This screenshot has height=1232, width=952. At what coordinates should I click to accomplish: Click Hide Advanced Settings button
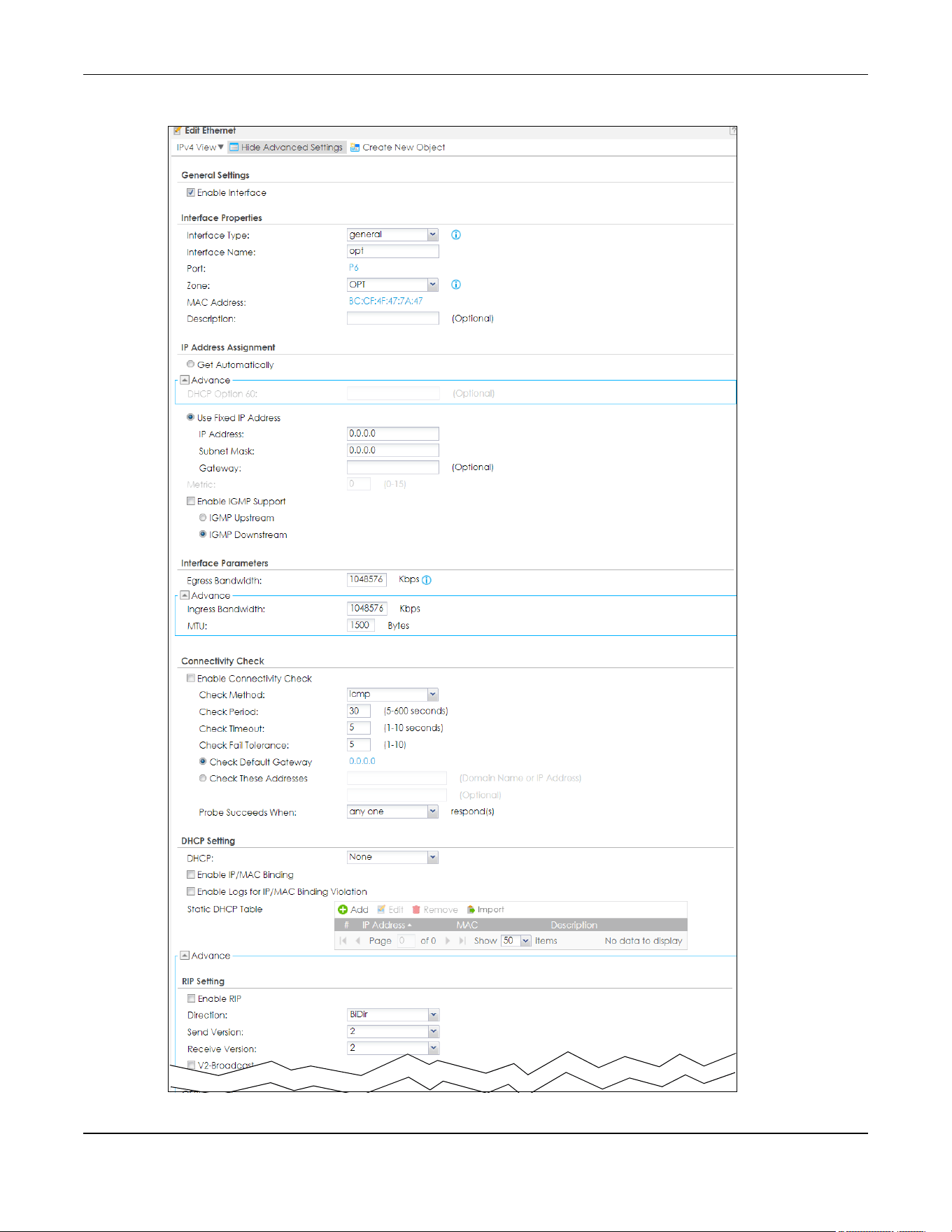(x=287, y=148)
